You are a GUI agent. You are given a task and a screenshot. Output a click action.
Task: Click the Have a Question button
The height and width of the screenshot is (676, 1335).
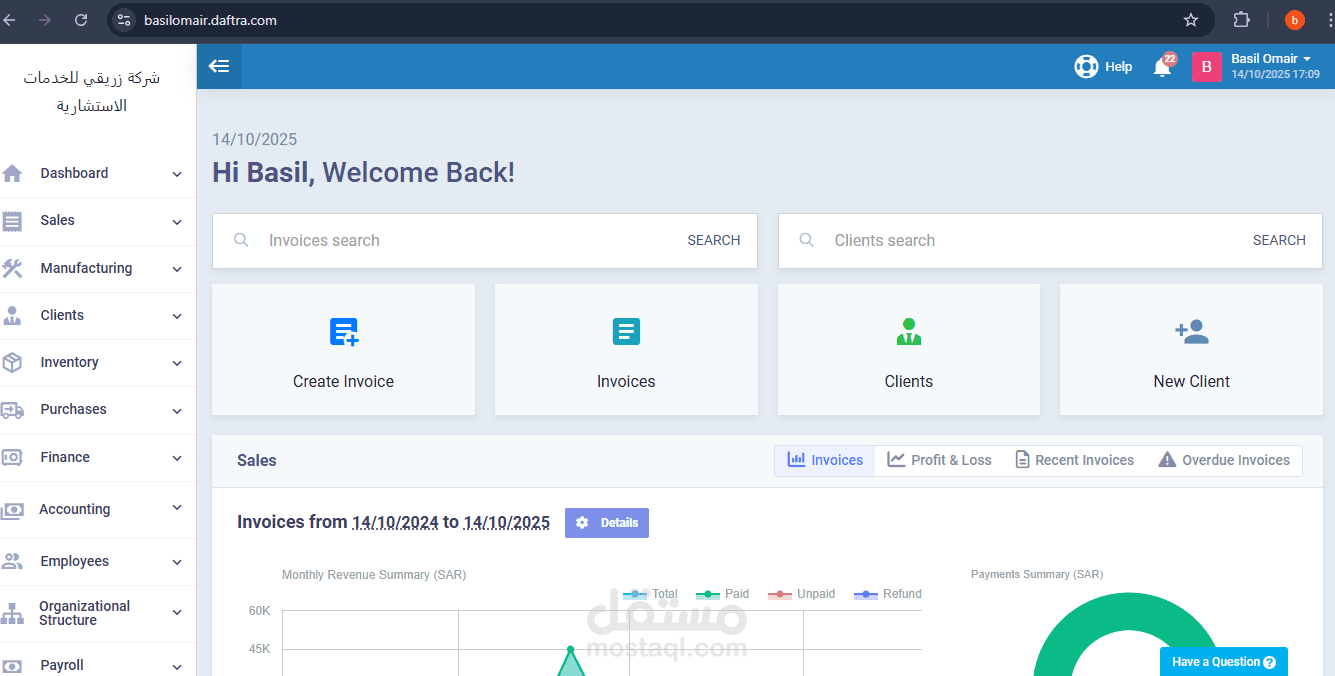1224,662
